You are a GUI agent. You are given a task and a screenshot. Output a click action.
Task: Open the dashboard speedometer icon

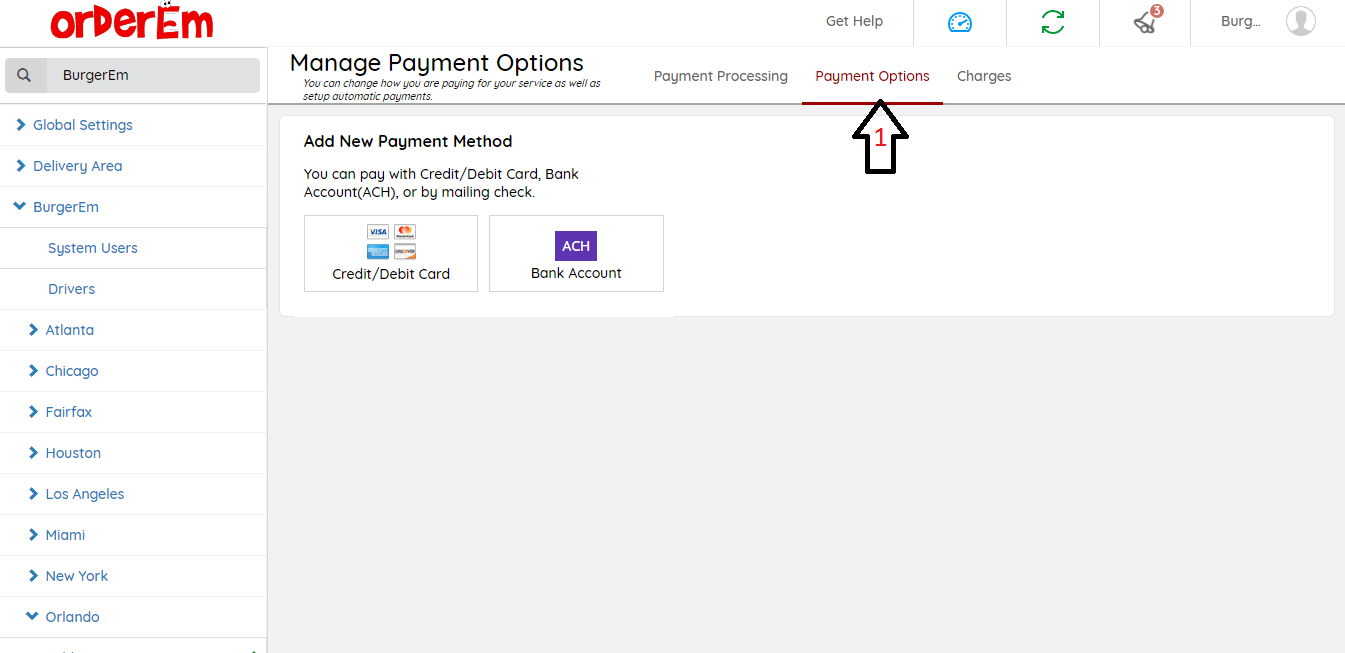(x=959, y=22)
